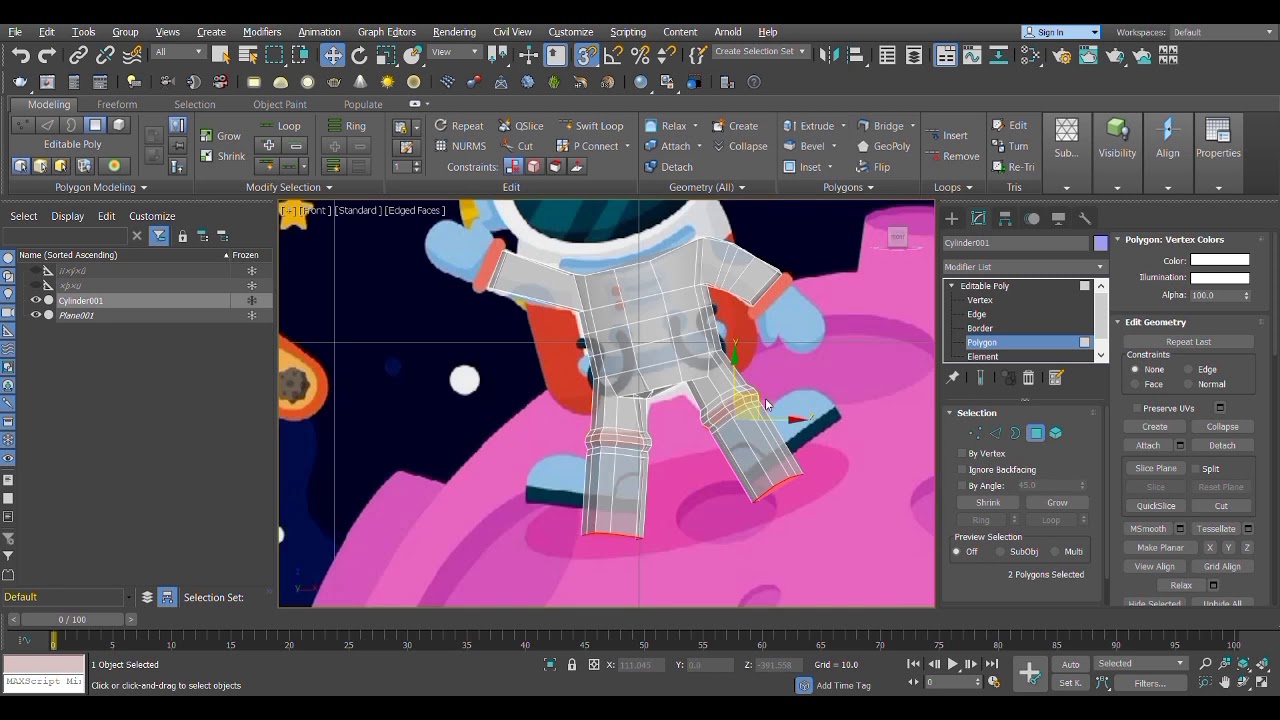Click the Add Time Tag icon
Viewport: 1280px width, 720px height.
point(804,685)
